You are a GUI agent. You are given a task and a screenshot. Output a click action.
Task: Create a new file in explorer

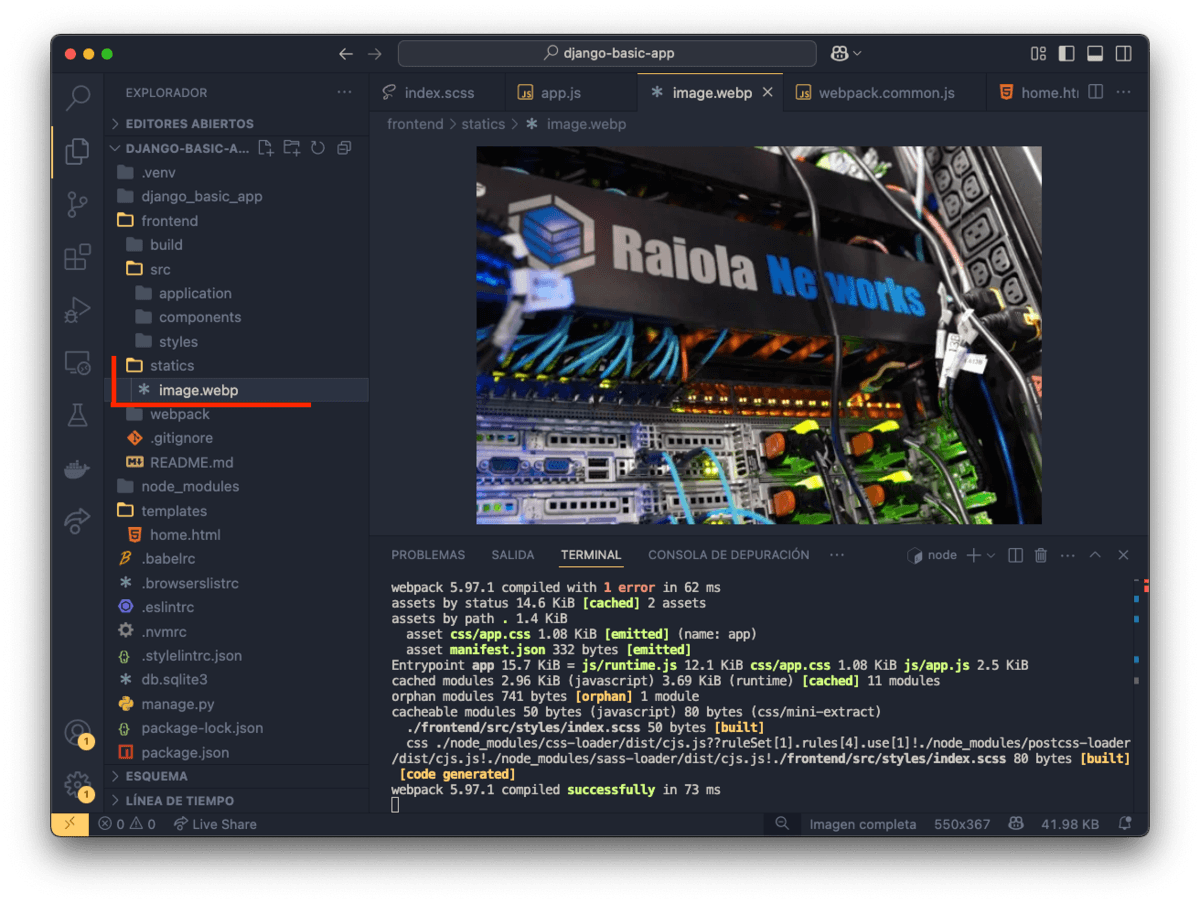(x=265, y=148)
